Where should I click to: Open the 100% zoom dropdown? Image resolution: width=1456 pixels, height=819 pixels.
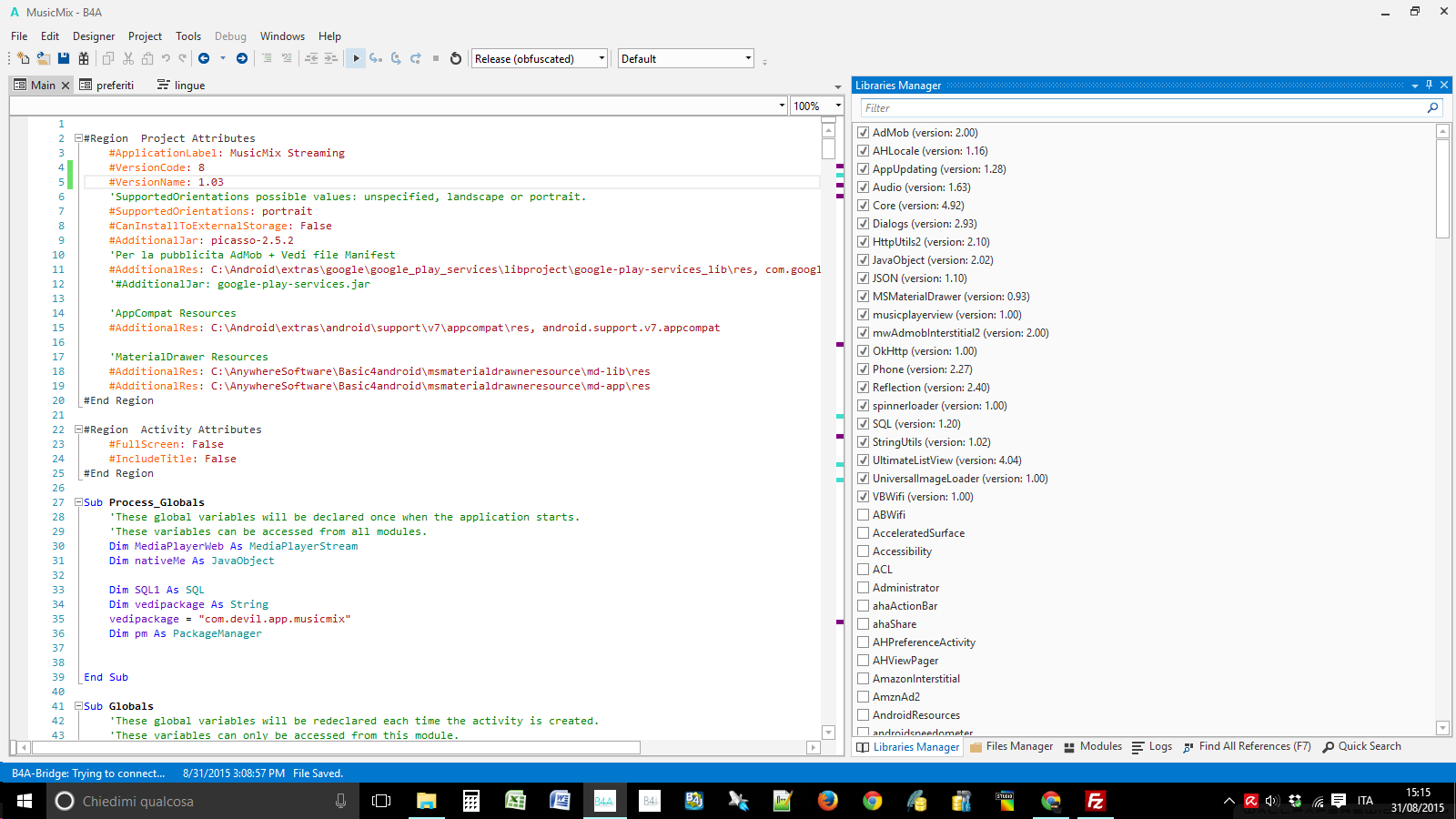[x=817, y=106]
